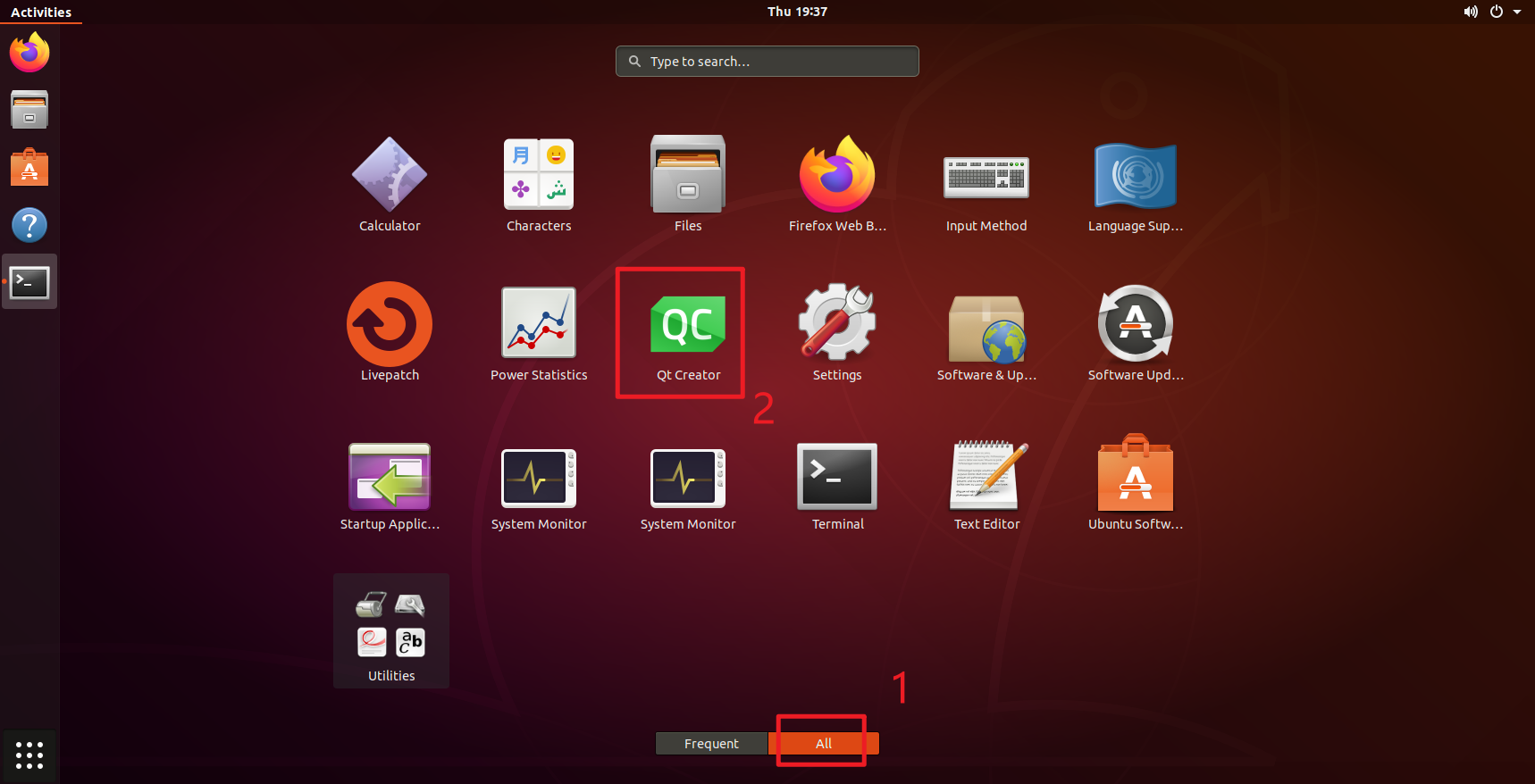The image size is (1535, 784).
Task: Launch Power Statistics
Action: click(539, 334)
